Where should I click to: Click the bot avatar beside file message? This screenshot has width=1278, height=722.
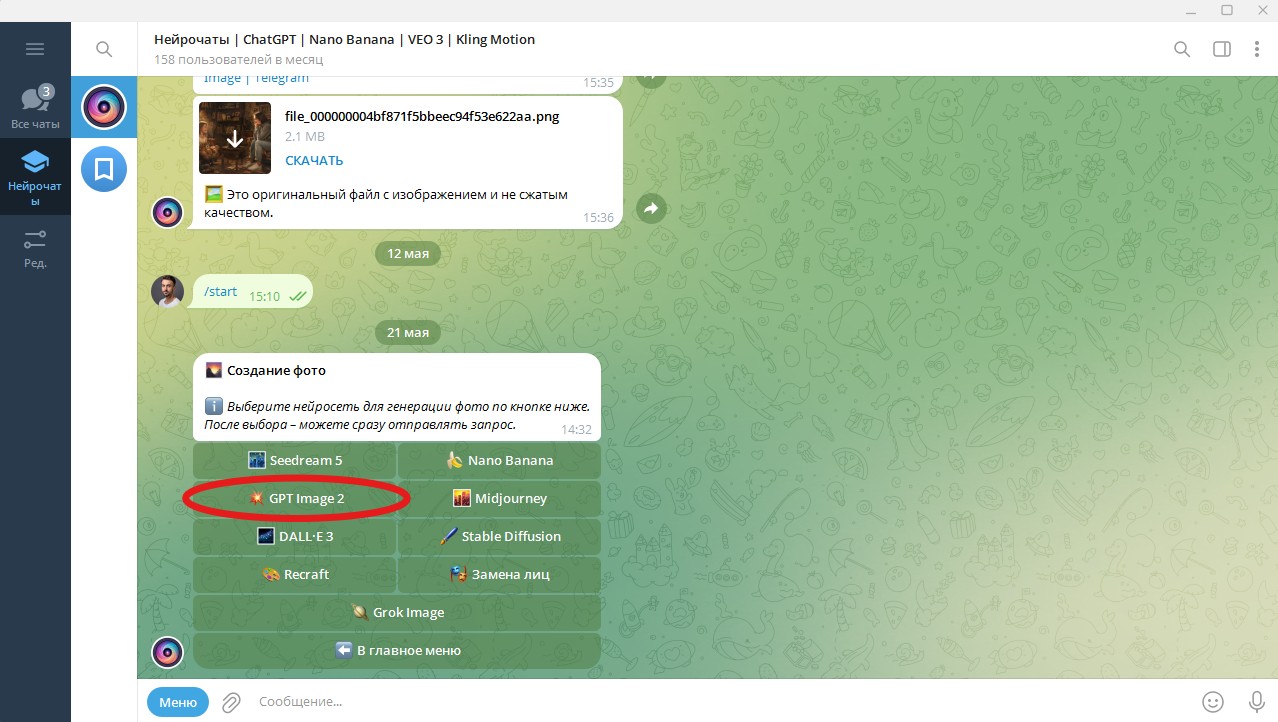click(x=167, y=212)
